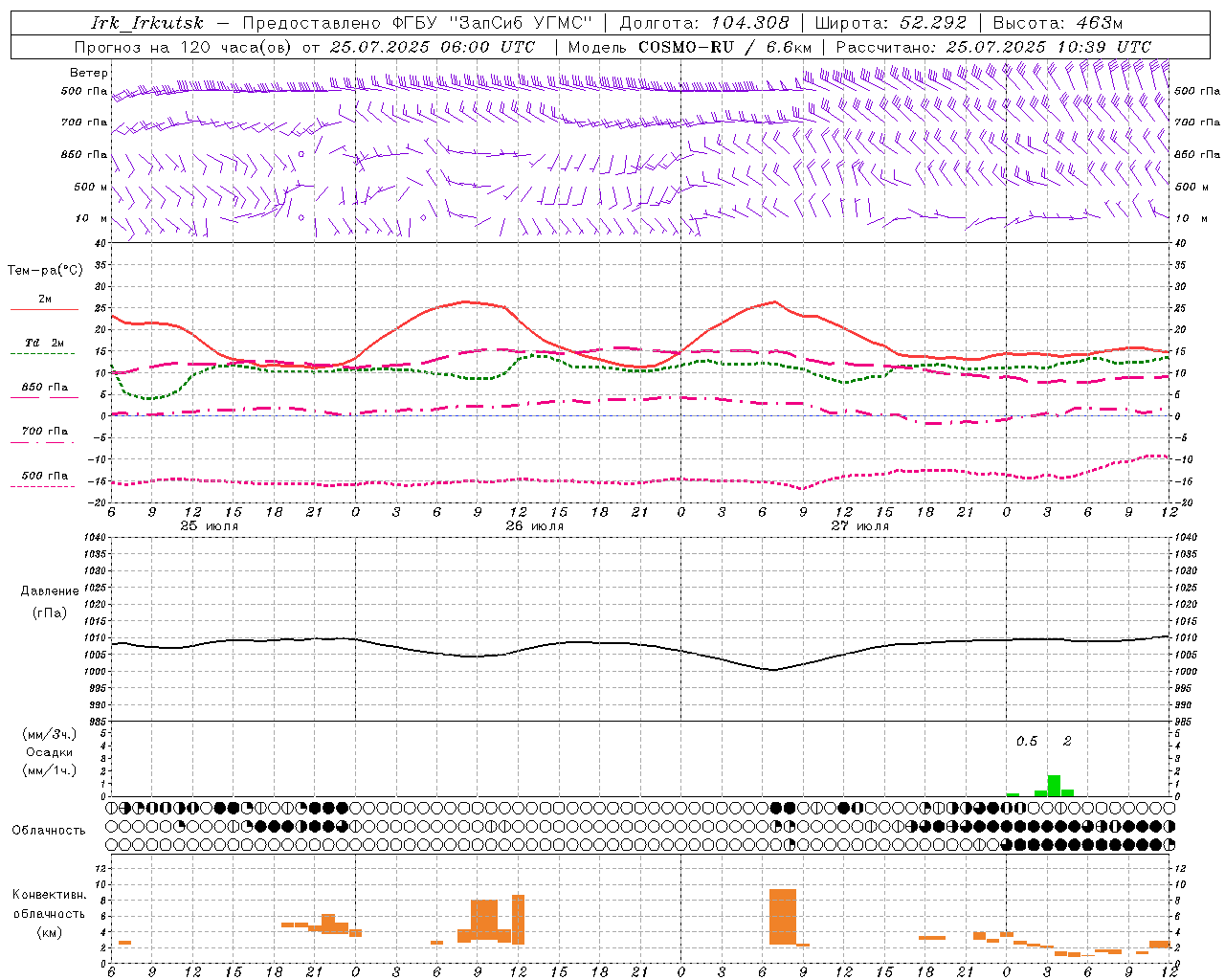The width and height of the screenshot is (1225, 980).
Task: Select the provider text ФГБУ "ЗапСиб УГМС"
Action: pos(492,23)
